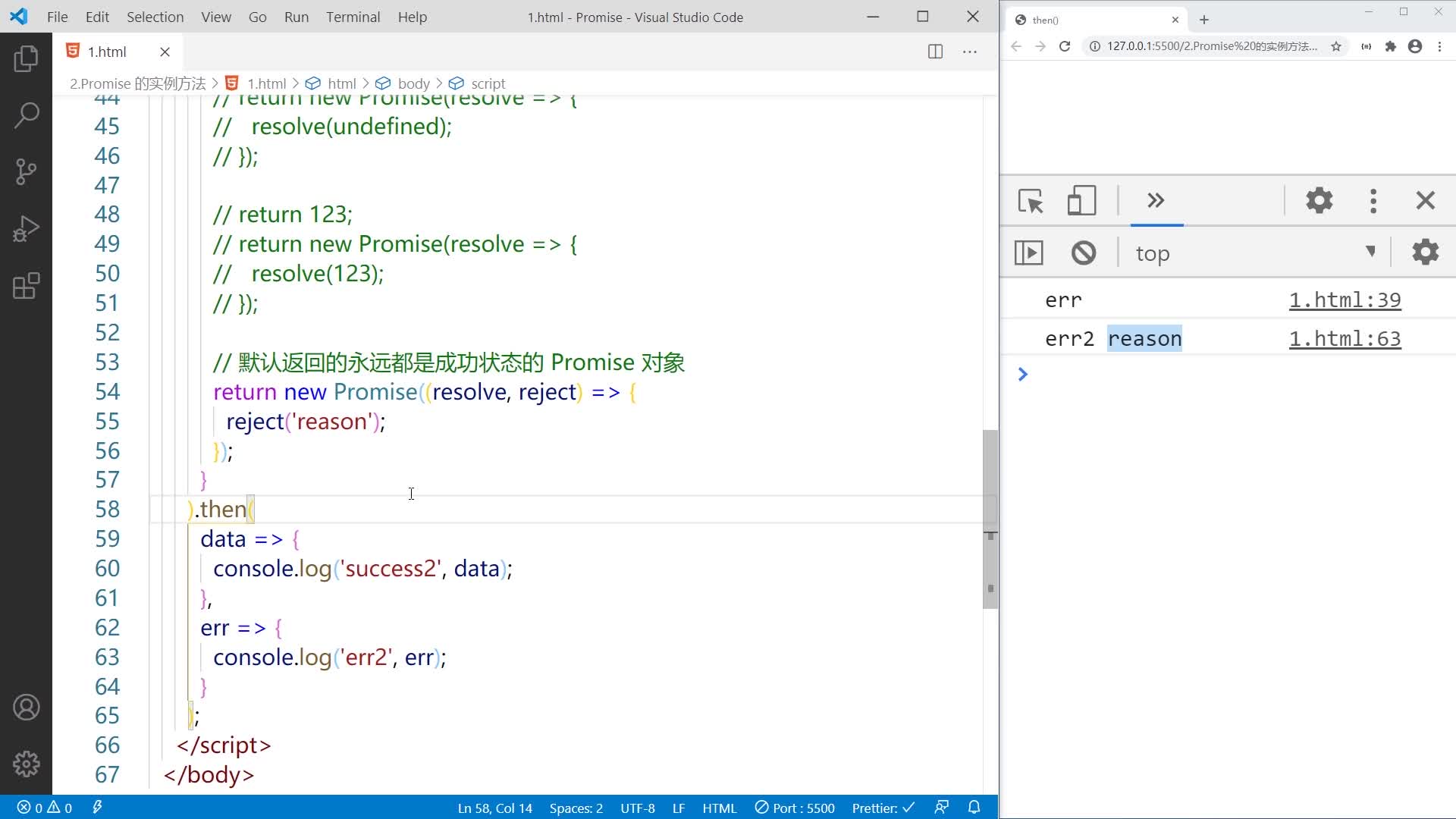The height and width of the screenshot is (819, 1456).
Task: Toggle Live Server on Port 5500
Action: [x=795, y=808]
